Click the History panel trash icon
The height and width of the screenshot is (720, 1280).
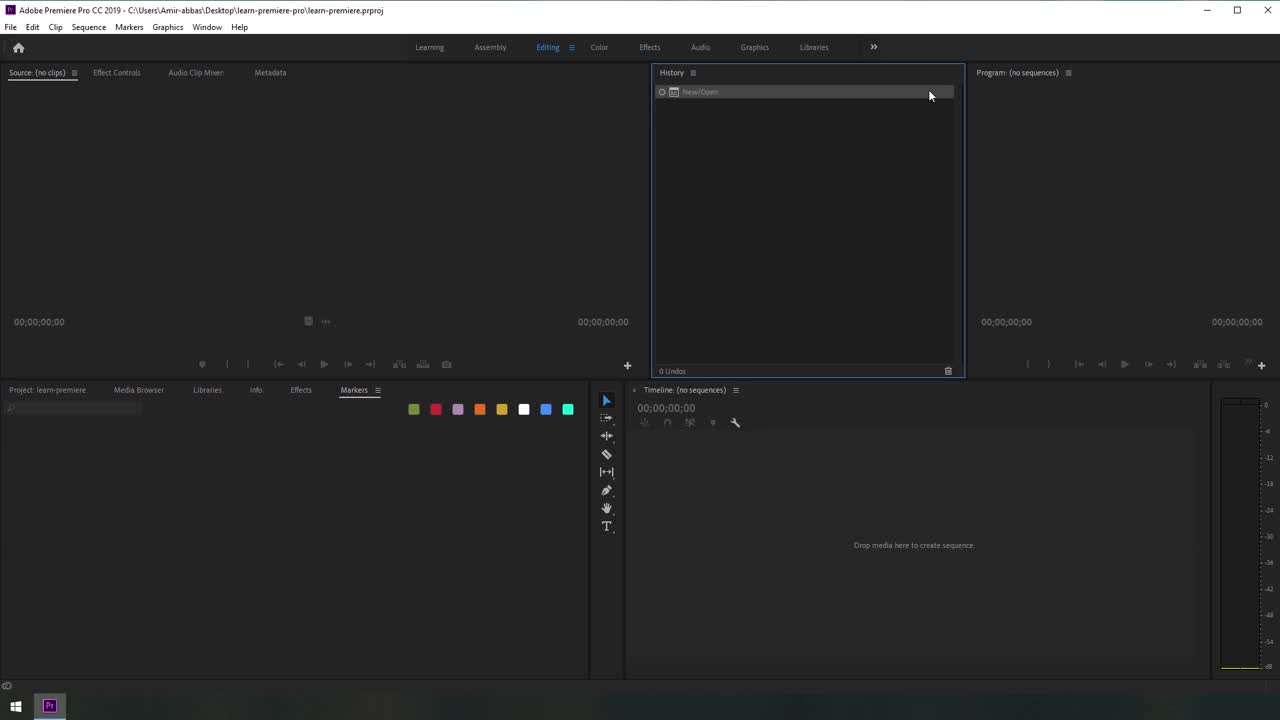pyautogui.click(x=948, y=371)
